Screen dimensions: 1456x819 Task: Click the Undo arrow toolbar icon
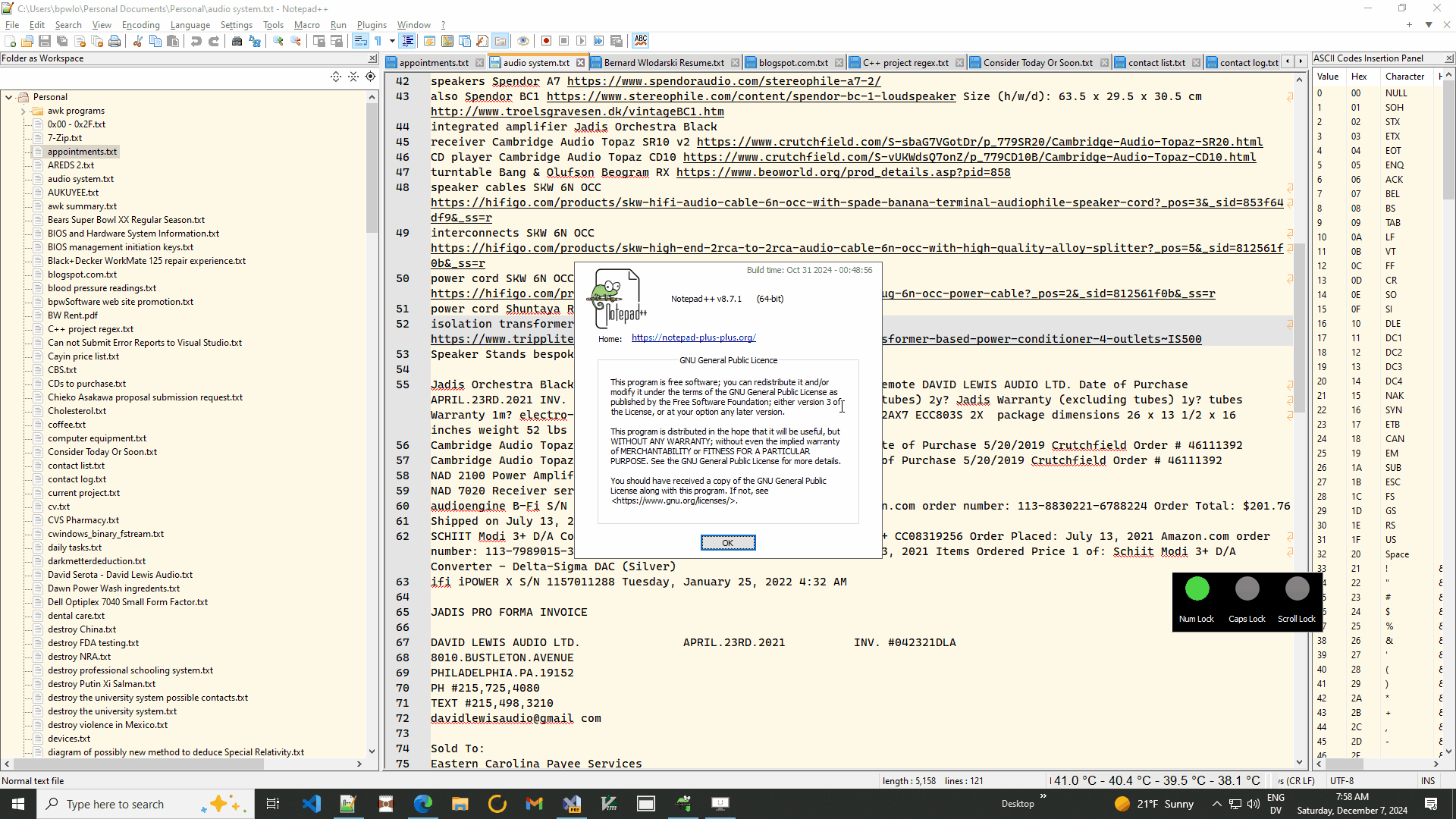[x=196, y=41]
